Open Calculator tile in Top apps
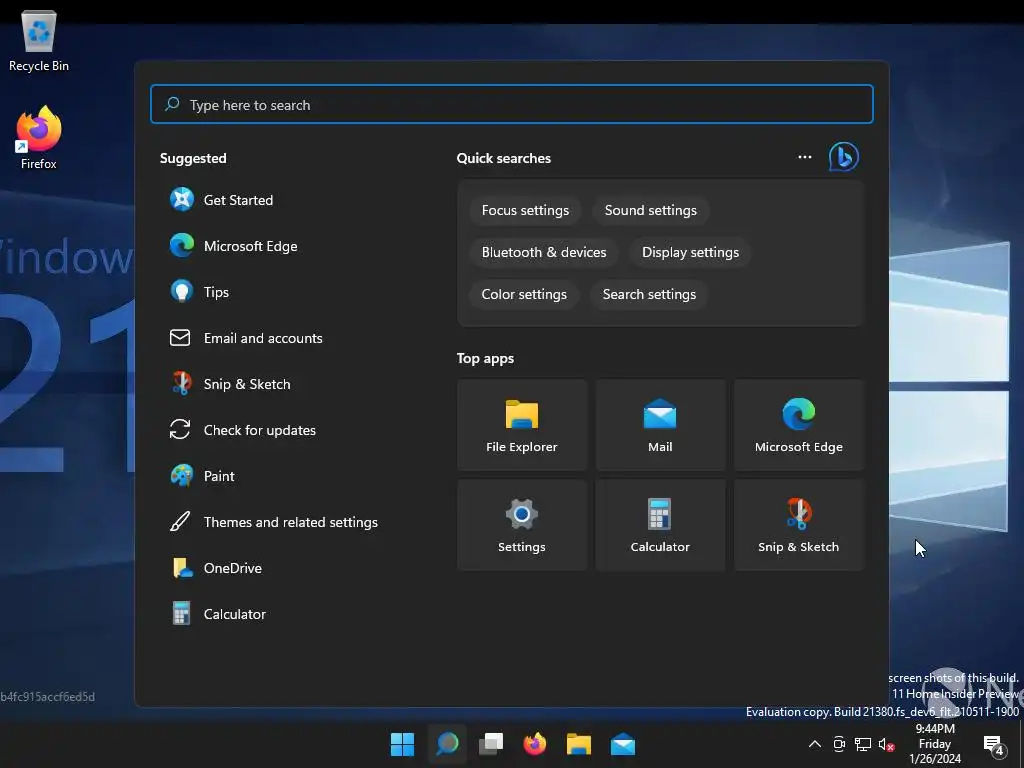Screen dimensions: 1024x768 [660, 525]
